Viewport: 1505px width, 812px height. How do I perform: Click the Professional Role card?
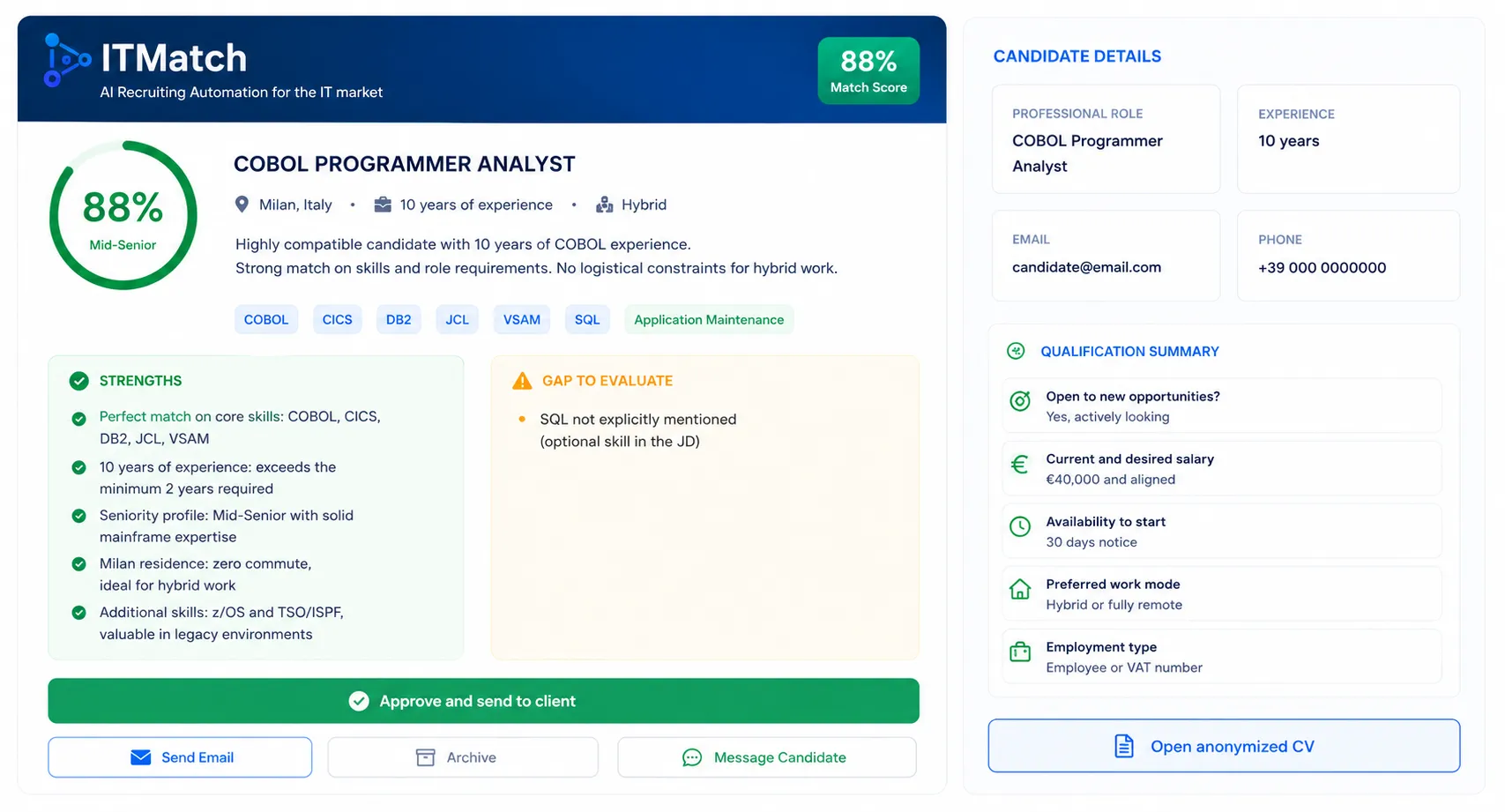coord(1106,139)
